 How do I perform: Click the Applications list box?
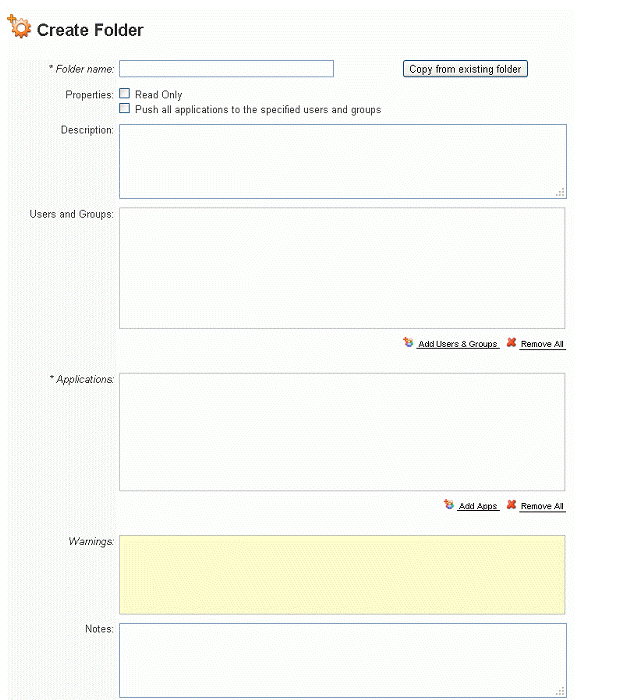tap(342, 432)
